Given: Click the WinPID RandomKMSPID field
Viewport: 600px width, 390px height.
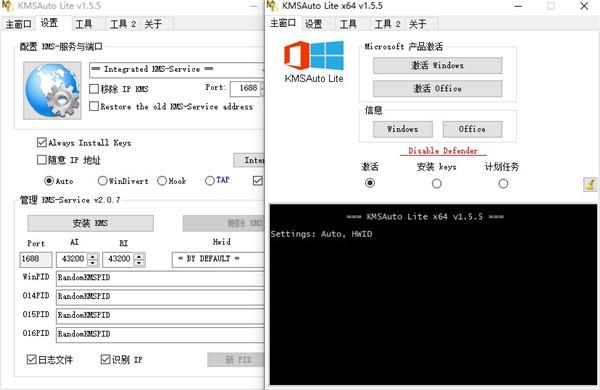Looking at the screenshot, I should pyautogui.click(x=160, y=278).
